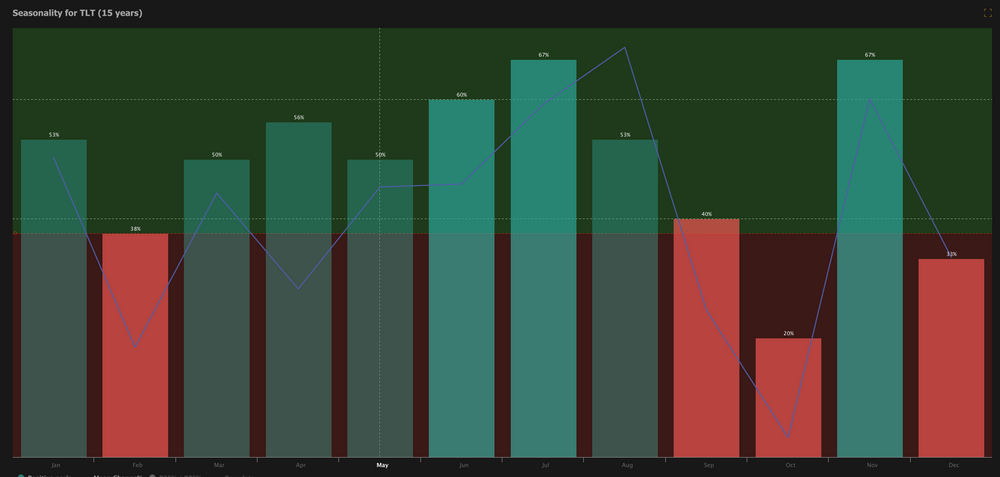Click the 60% label above June
This screenshot has height=477, width=1000.
pos(462,95)
